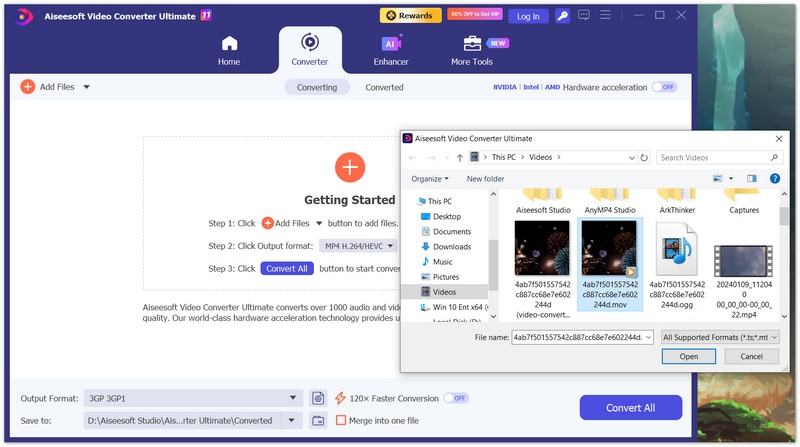Open the Save to path dropdown

pos(291,420)
